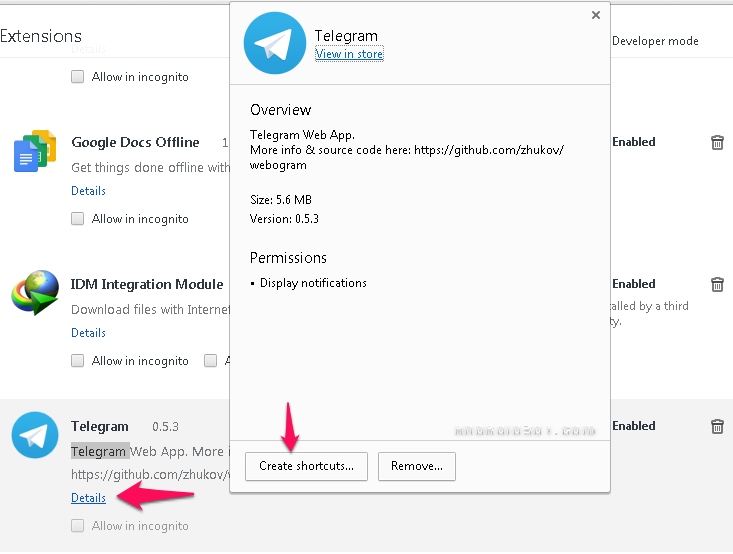Screen dimensions: 733x554
Task: Click Enabled label for IDM Integration Module
Action: pyautogui.click(x=634, y=284)
